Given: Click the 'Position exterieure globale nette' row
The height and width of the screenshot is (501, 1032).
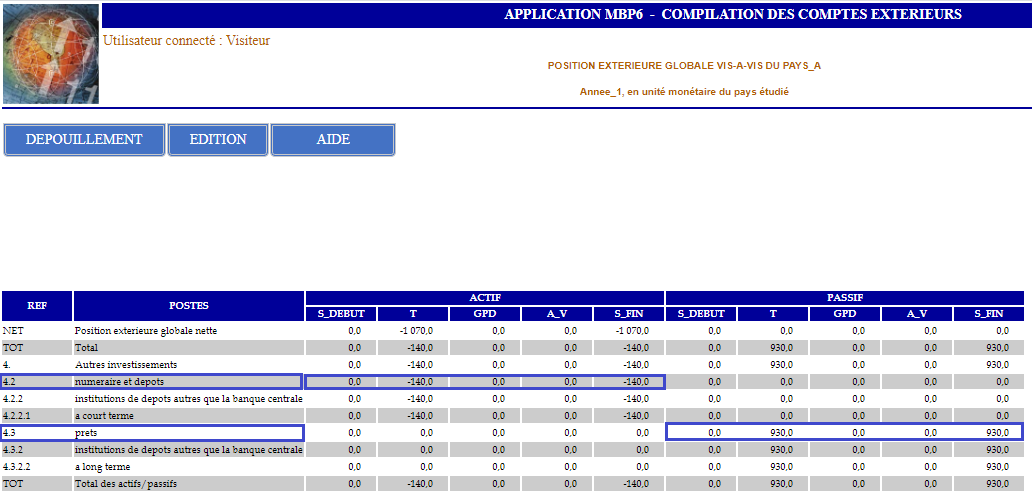Looking at the screenshot, I should point(145,330).
